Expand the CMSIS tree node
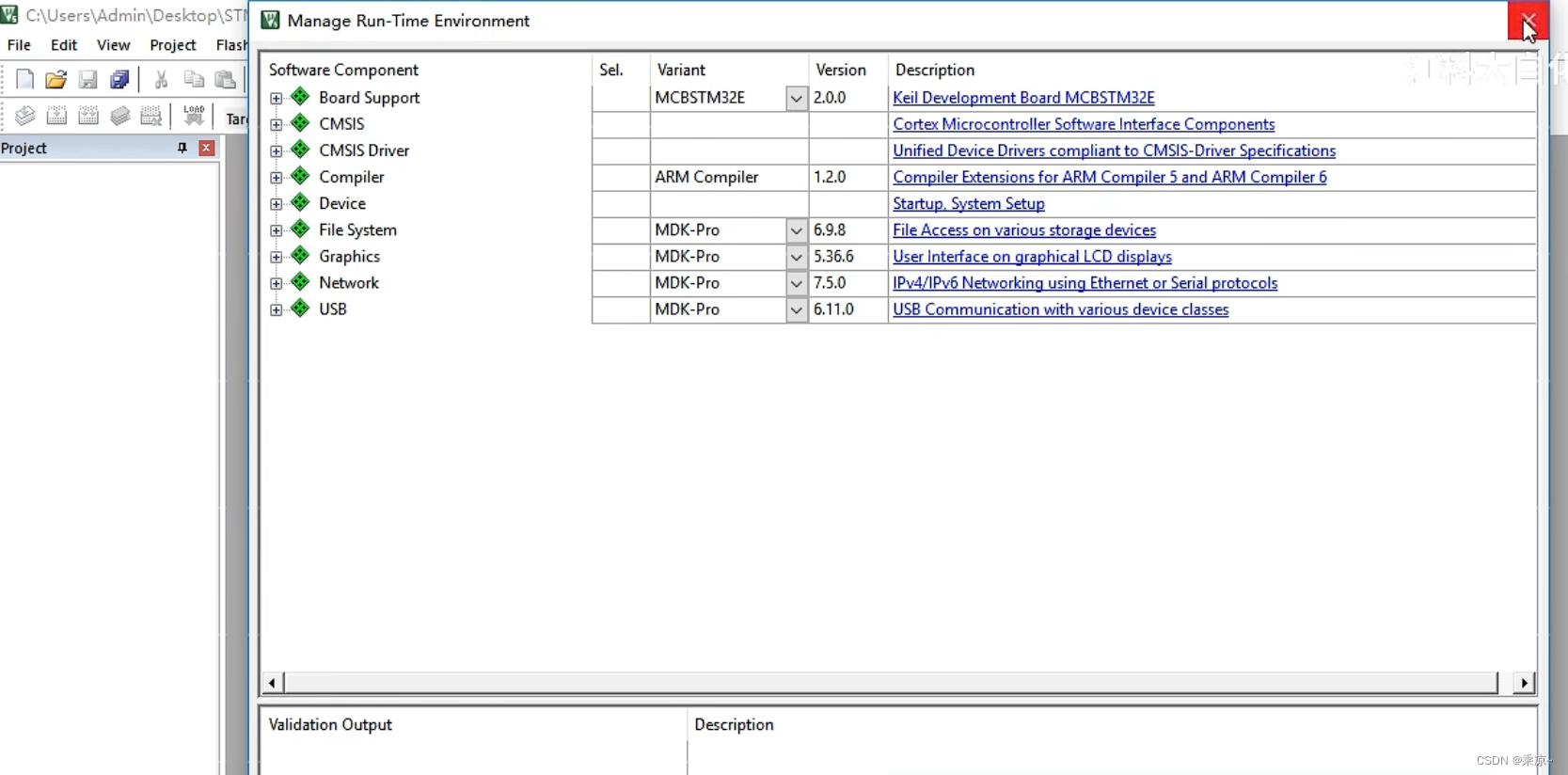 click(276, 124)
